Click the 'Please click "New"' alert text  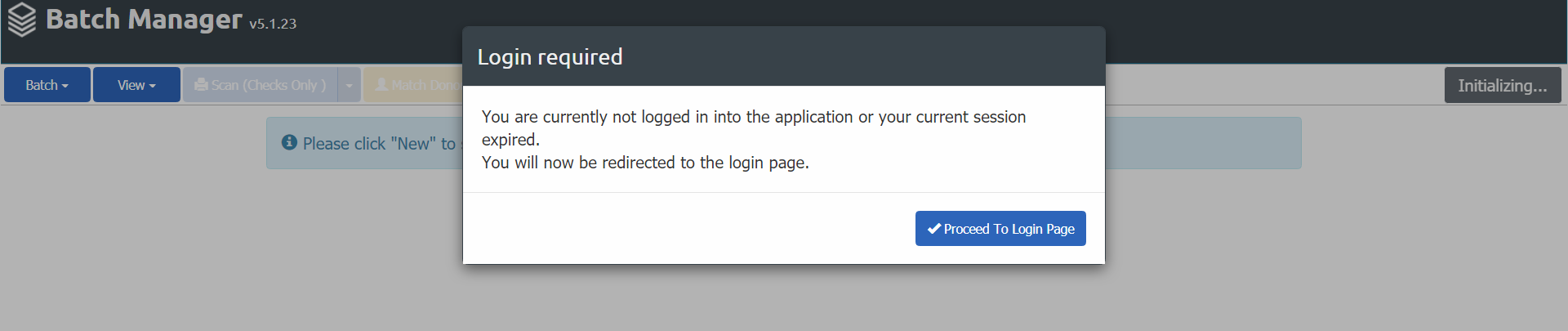(379, 144)
